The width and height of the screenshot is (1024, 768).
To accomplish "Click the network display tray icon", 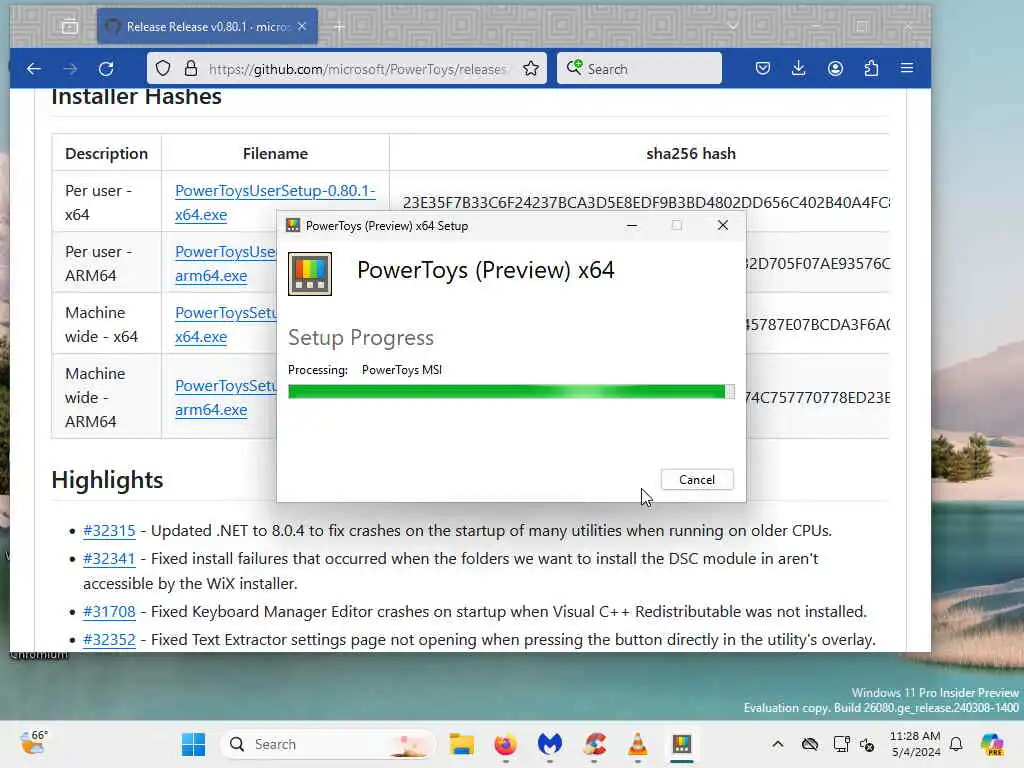I will (841, 744).
